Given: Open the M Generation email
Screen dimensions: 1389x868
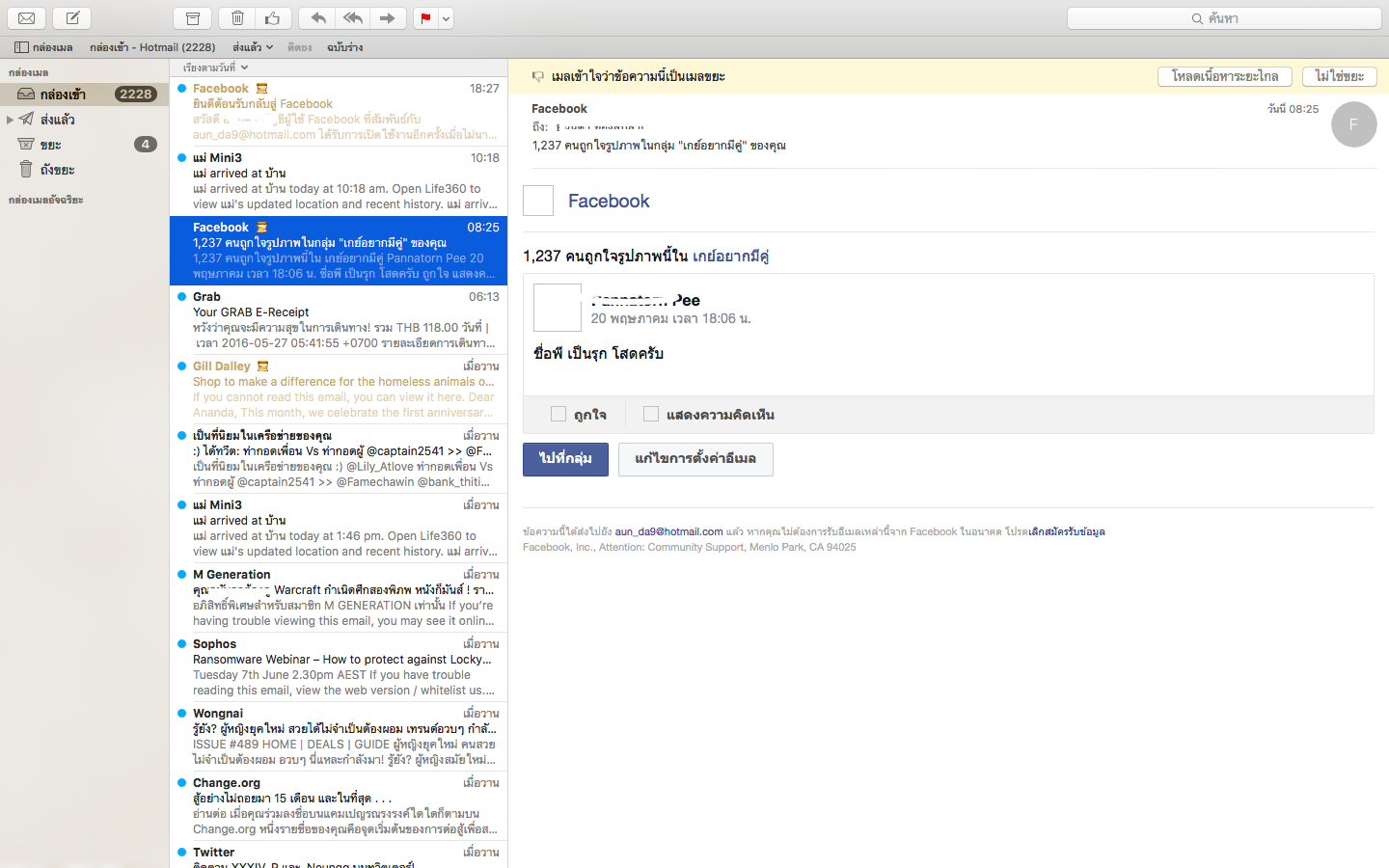Looking at the screenshot, I should pyautogui.click(x=339, y=597).
